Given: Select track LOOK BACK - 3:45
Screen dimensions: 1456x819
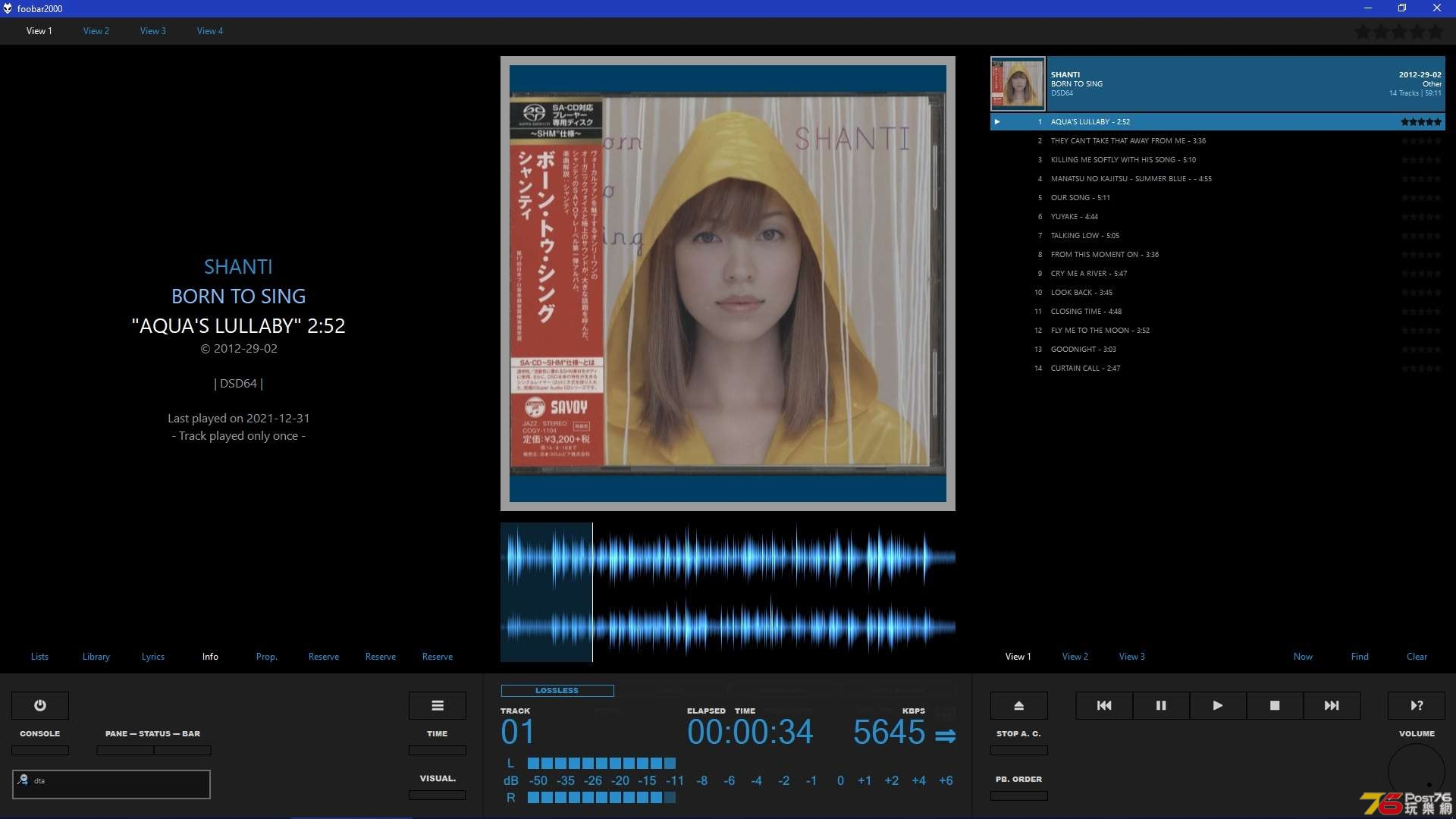Looking at the screenshot, I should point(1217,292).
